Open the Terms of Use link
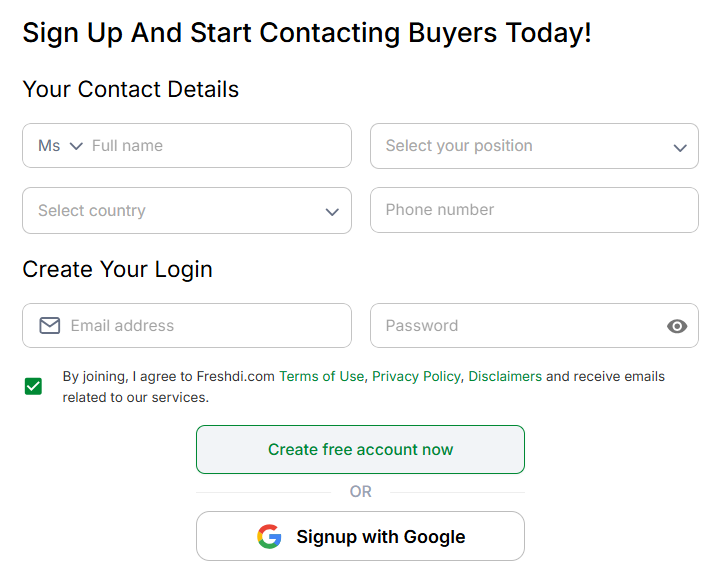 click(321, 376)
